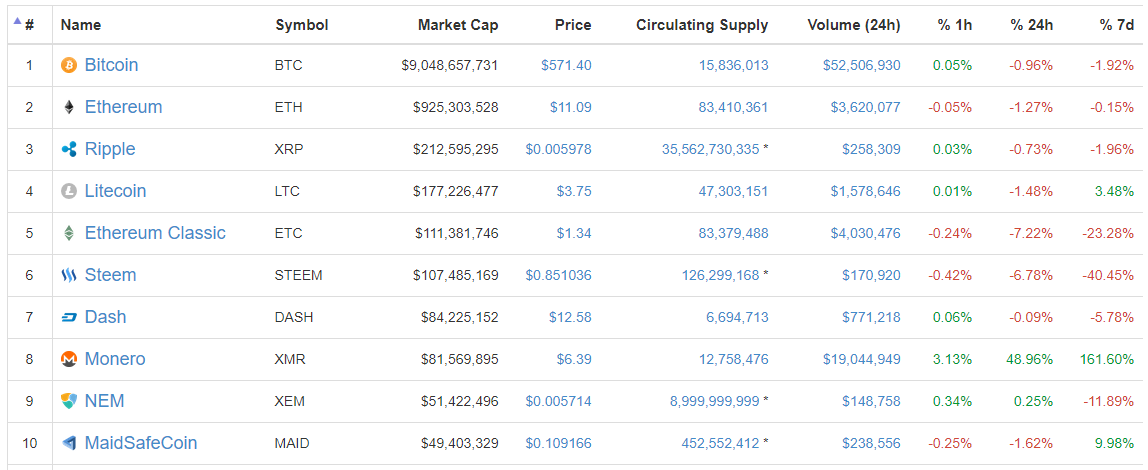
Task: Click Monero volume $19,044,949
Action: click(862, 359)
